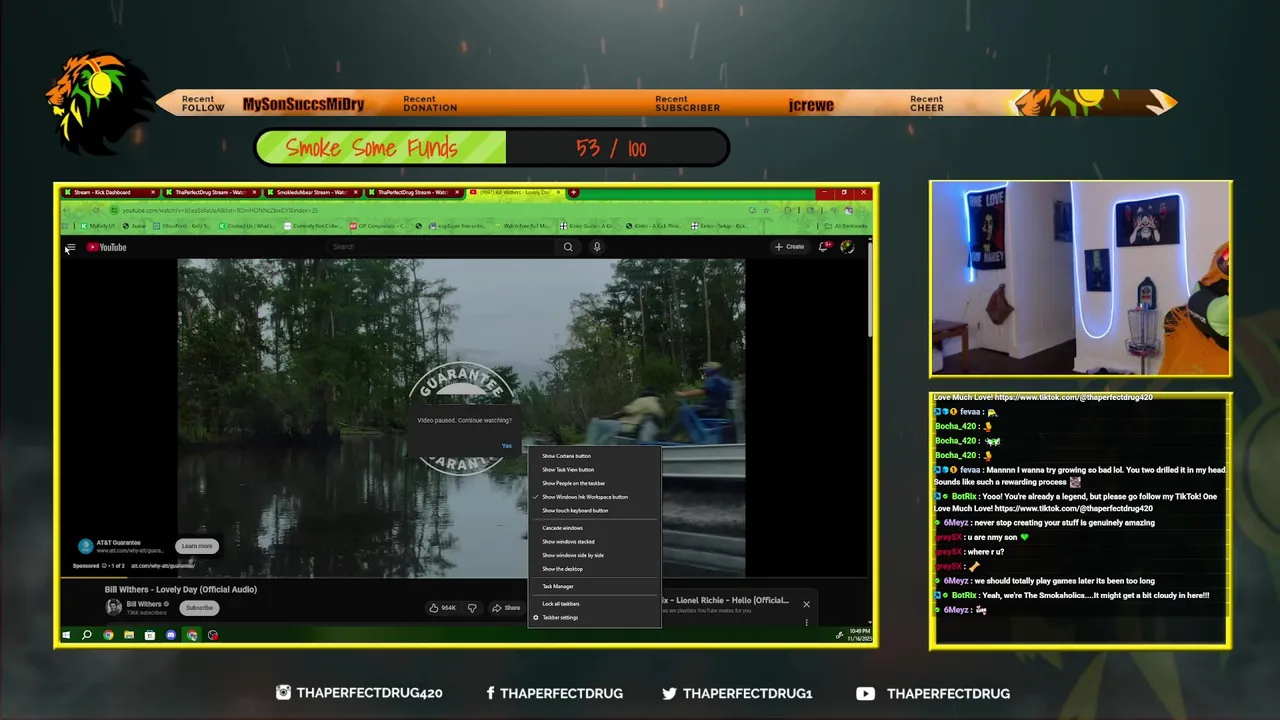
Task: Open Discord from the taskbar
Action: (171, 635)
